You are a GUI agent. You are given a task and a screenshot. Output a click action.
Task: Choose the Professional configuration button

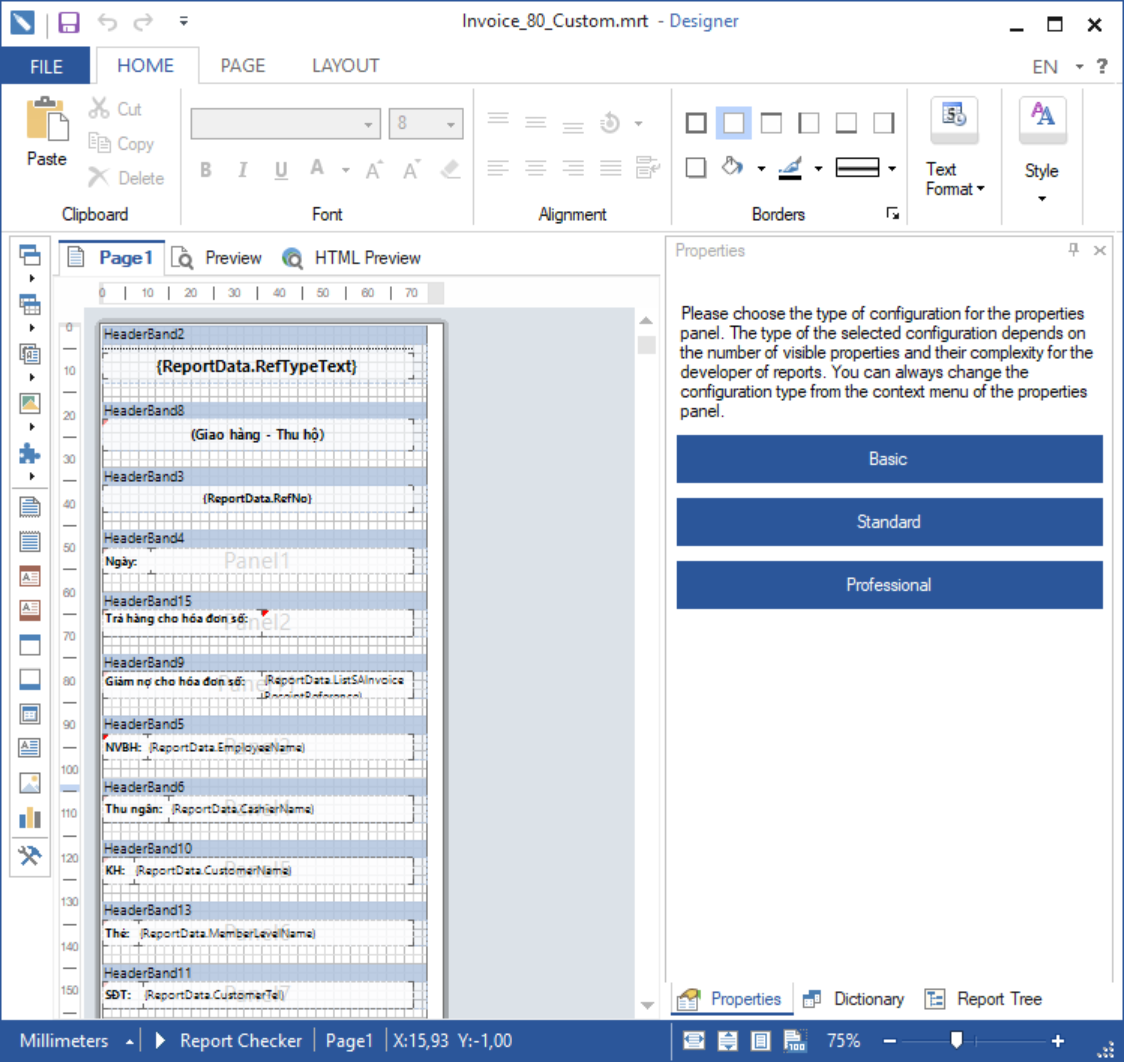pos(889,585)
